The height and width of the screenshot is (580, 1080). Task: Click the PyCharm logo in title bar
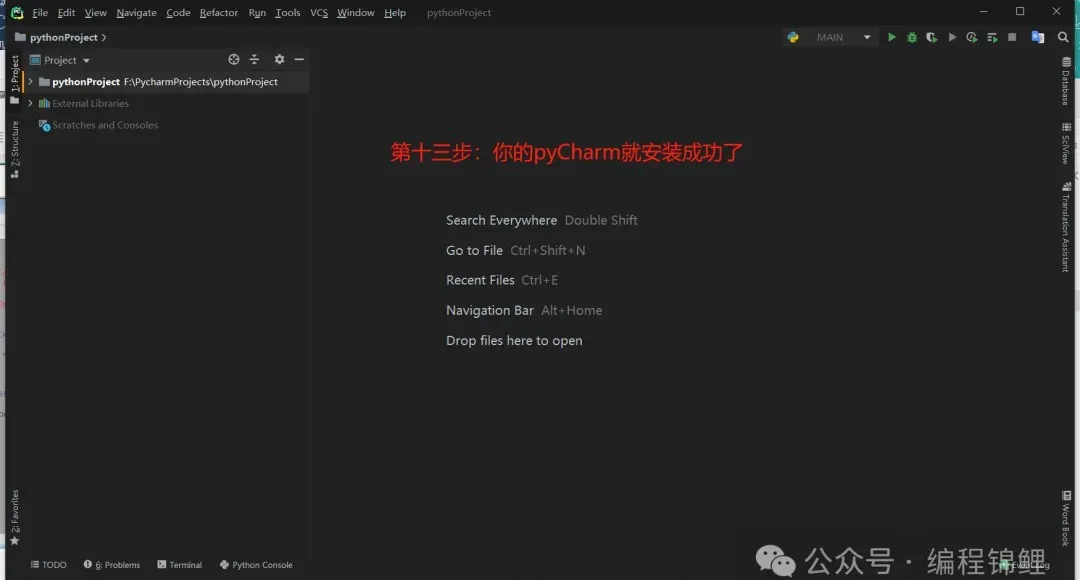(17, 12)
